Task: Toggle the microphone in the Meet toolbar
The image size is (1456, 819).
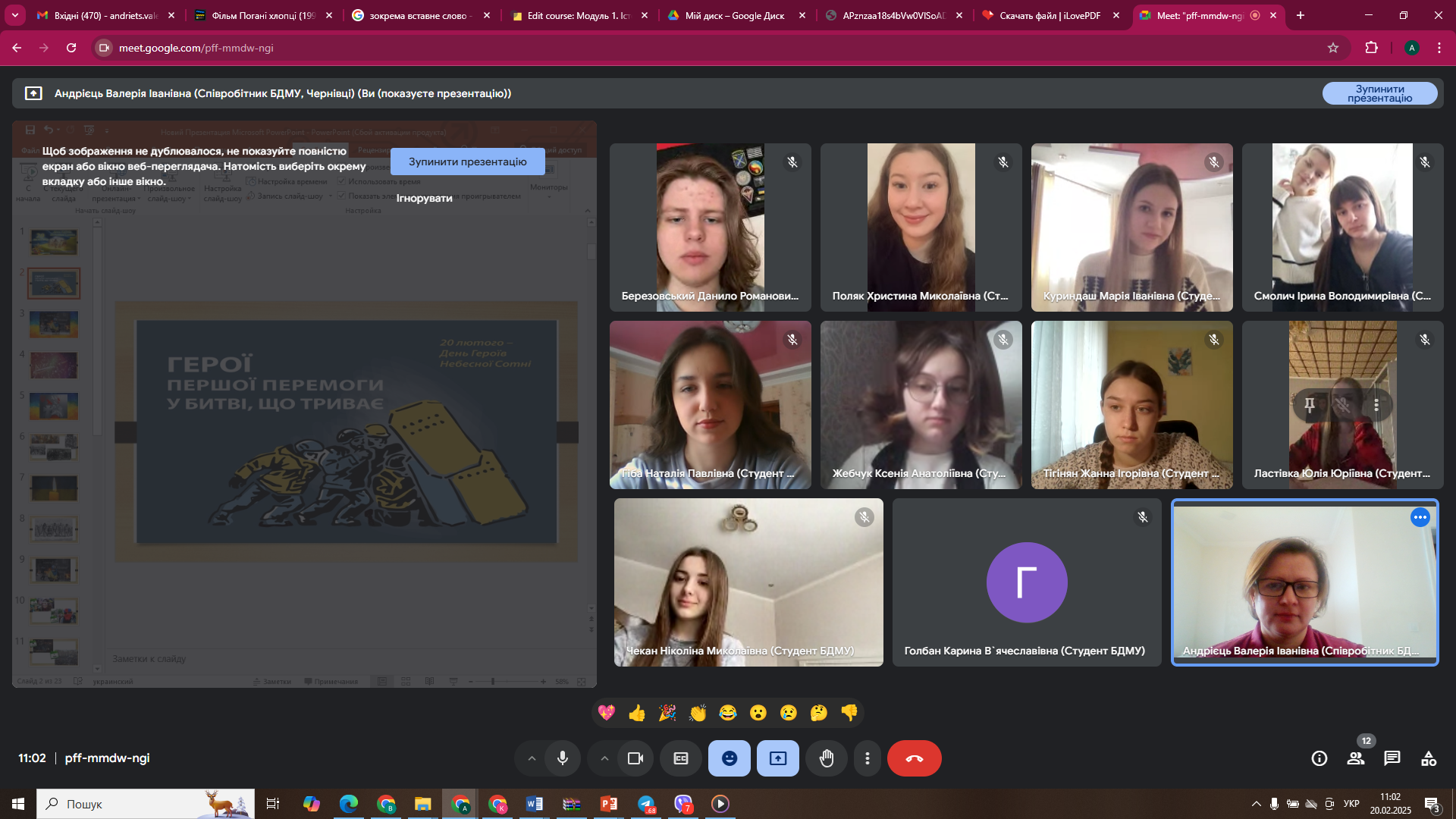Action: point(563,758)
